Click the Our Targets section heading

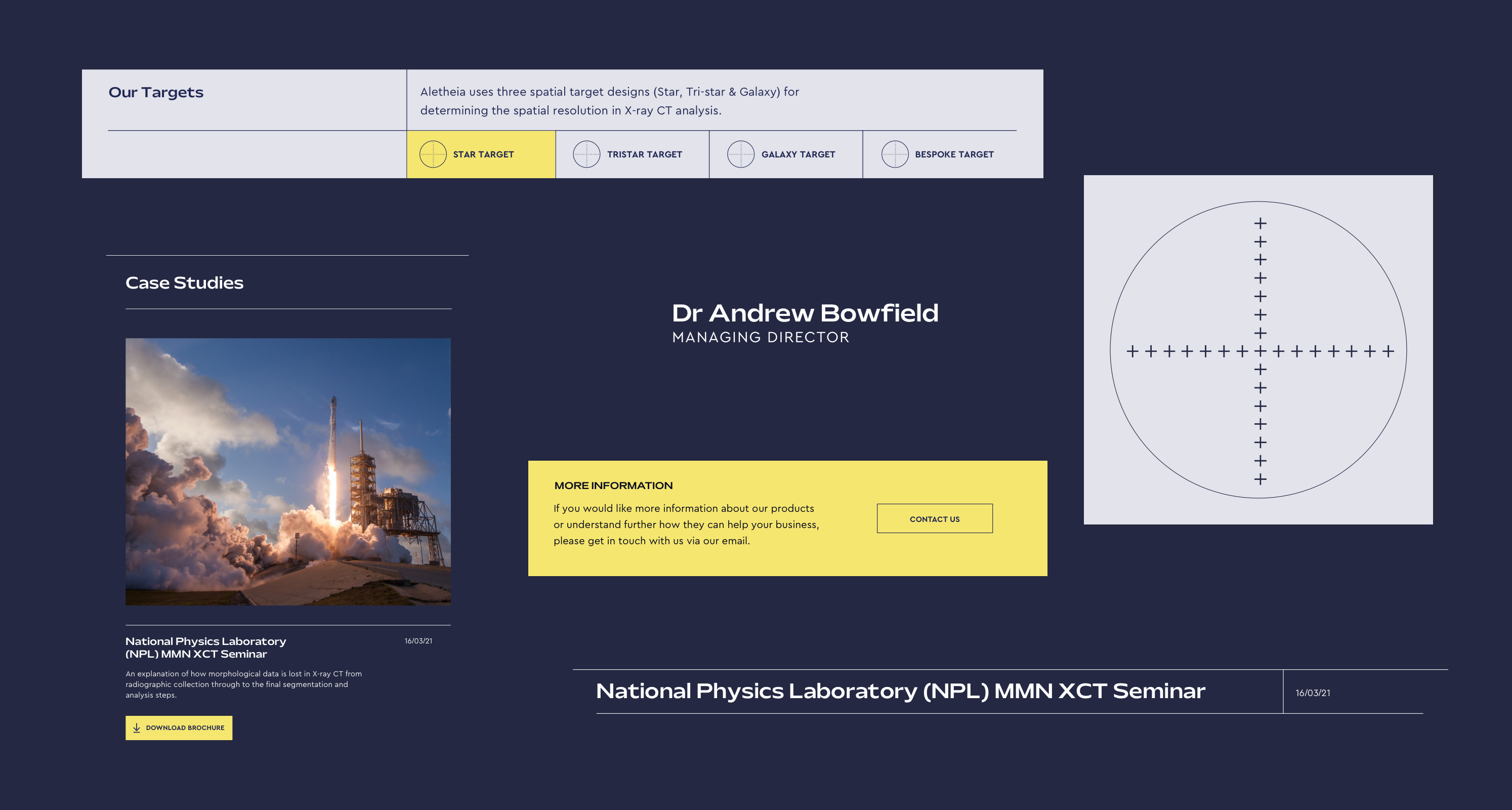155,92
